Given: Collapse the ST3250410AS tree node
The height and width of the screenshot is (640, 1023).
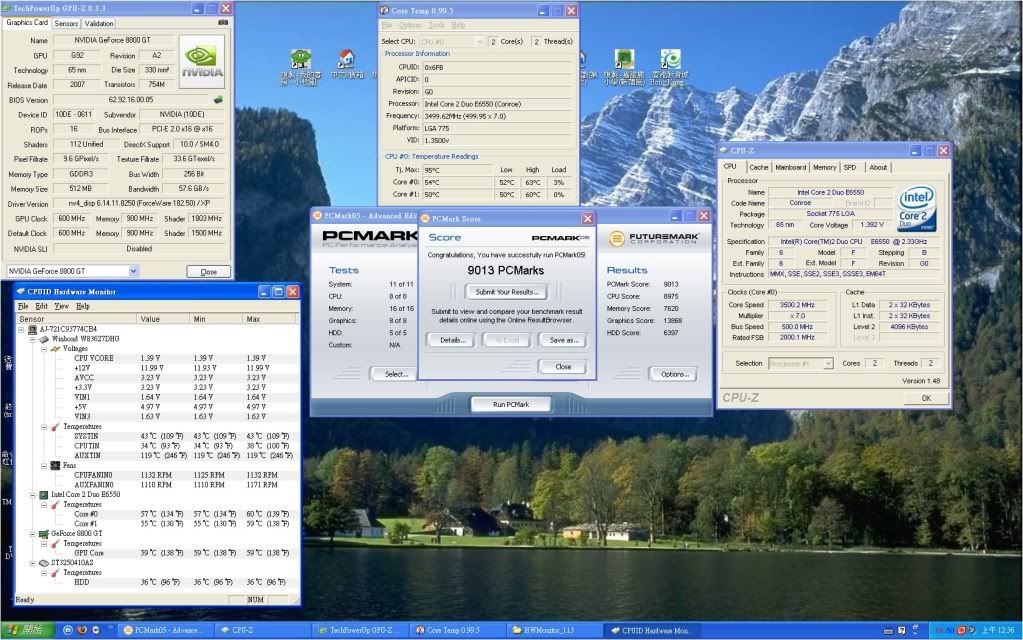Looking at the screenshot, I should tap(33, 563).
